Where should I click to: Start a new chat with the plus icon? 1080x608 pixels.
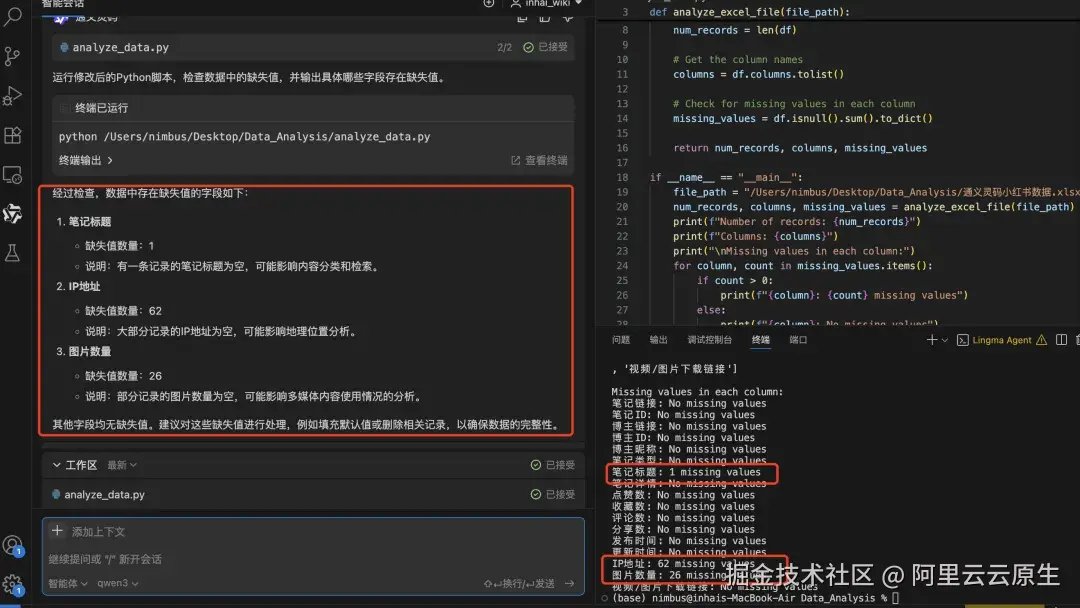pyautogui.click(x=489, y=5)
